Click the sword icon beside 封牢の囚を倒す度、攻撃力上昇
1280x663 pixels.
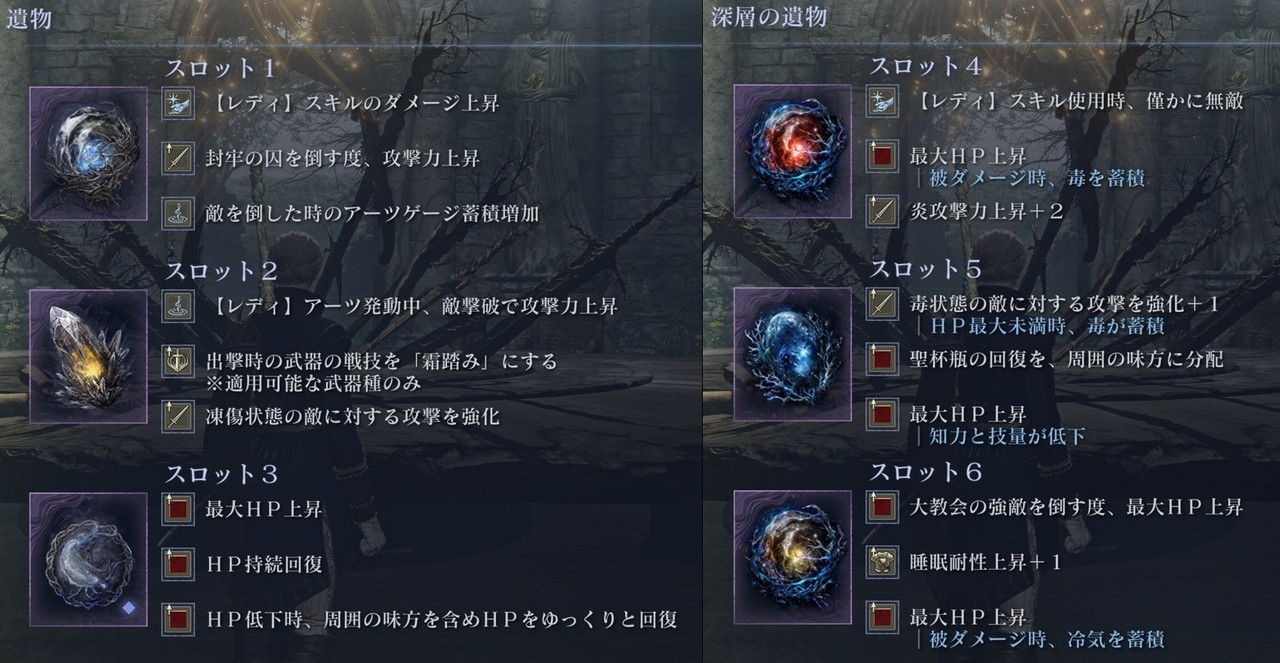point(178,158)
